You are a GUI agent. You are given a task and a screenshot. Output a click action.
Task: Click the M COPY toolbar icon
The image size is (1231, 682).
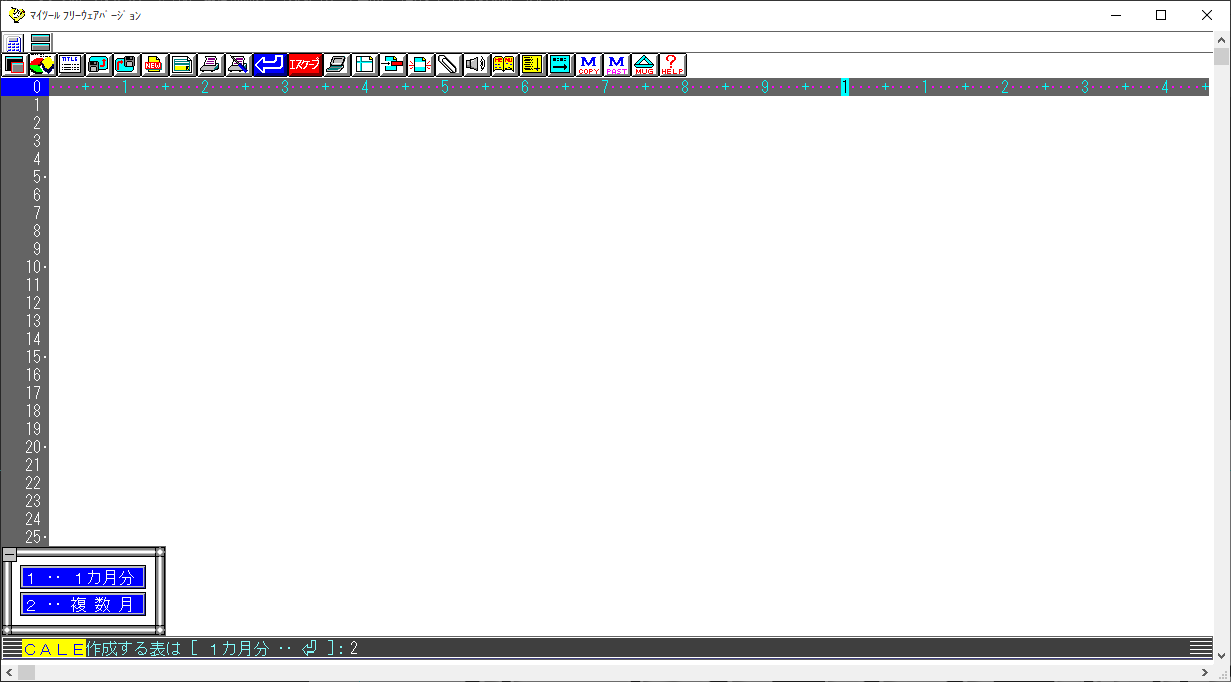[588, 65]
